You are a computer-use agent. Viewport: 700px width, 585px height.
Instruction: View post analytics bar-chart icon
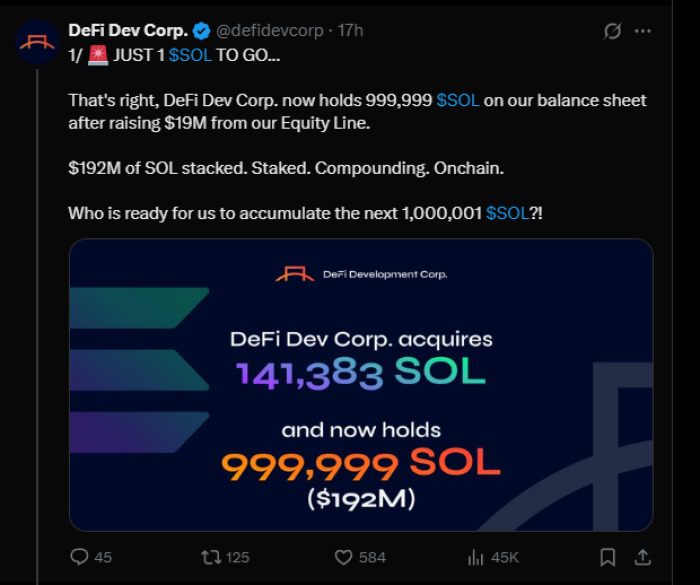pyautogui.click(x=477, y=556)
